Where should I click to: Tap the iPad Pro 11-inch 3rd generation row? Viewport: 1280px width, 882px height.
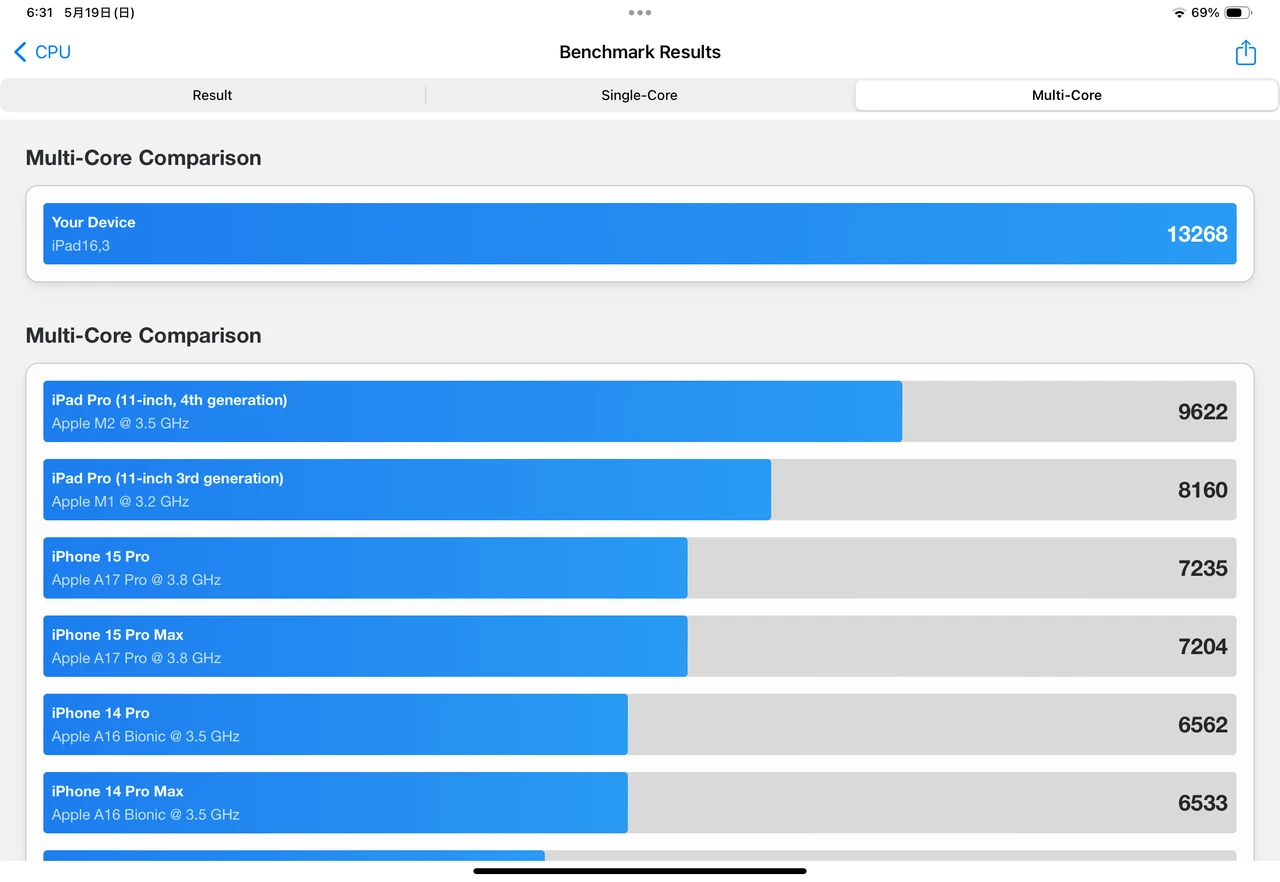[640, 489]
